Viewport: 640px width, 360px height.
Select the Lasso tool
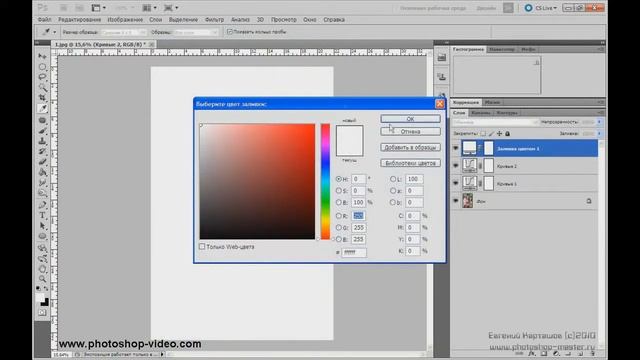pos(42,77)
